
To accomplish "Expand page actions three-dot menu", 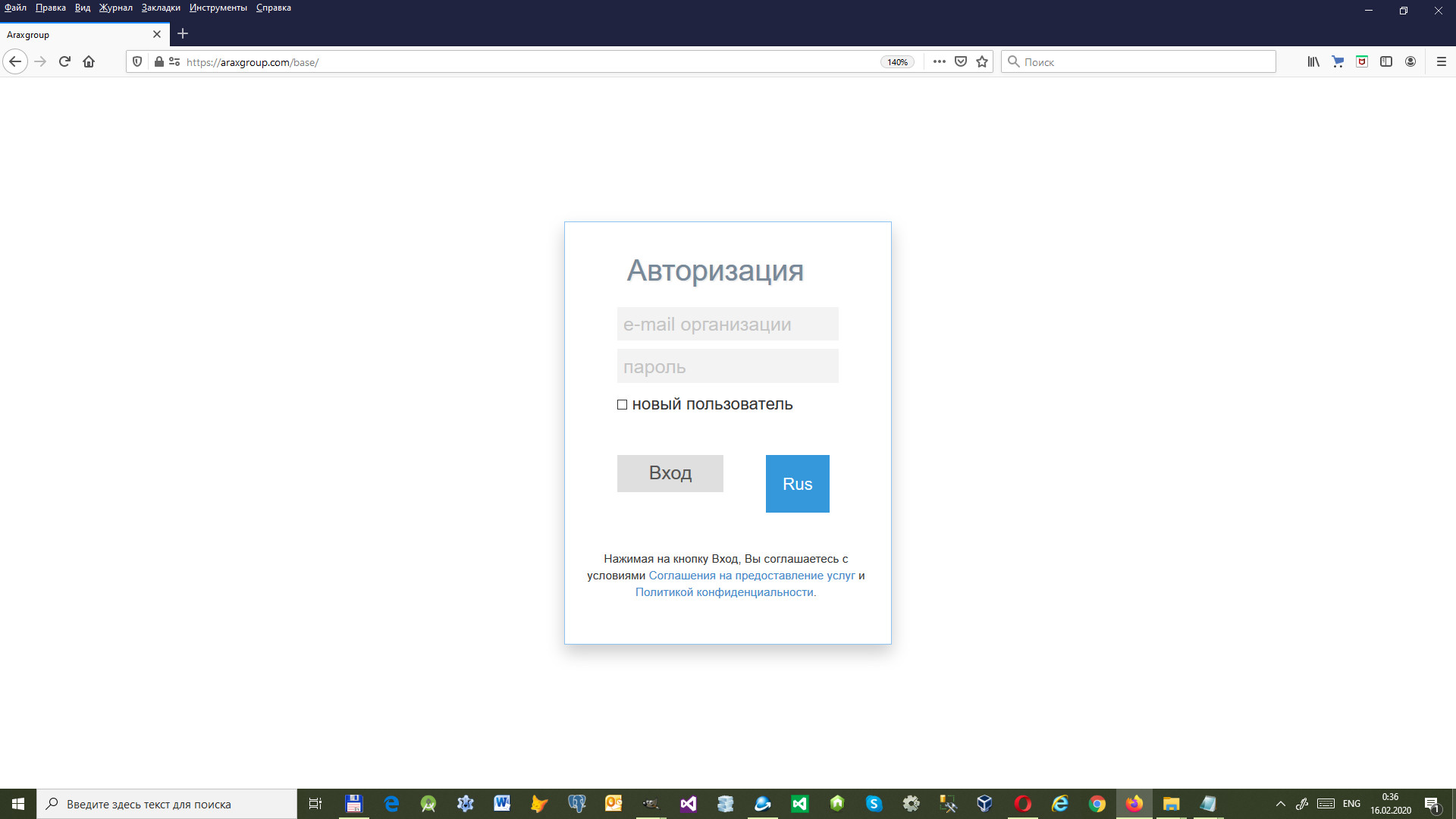I will (939, 62).
